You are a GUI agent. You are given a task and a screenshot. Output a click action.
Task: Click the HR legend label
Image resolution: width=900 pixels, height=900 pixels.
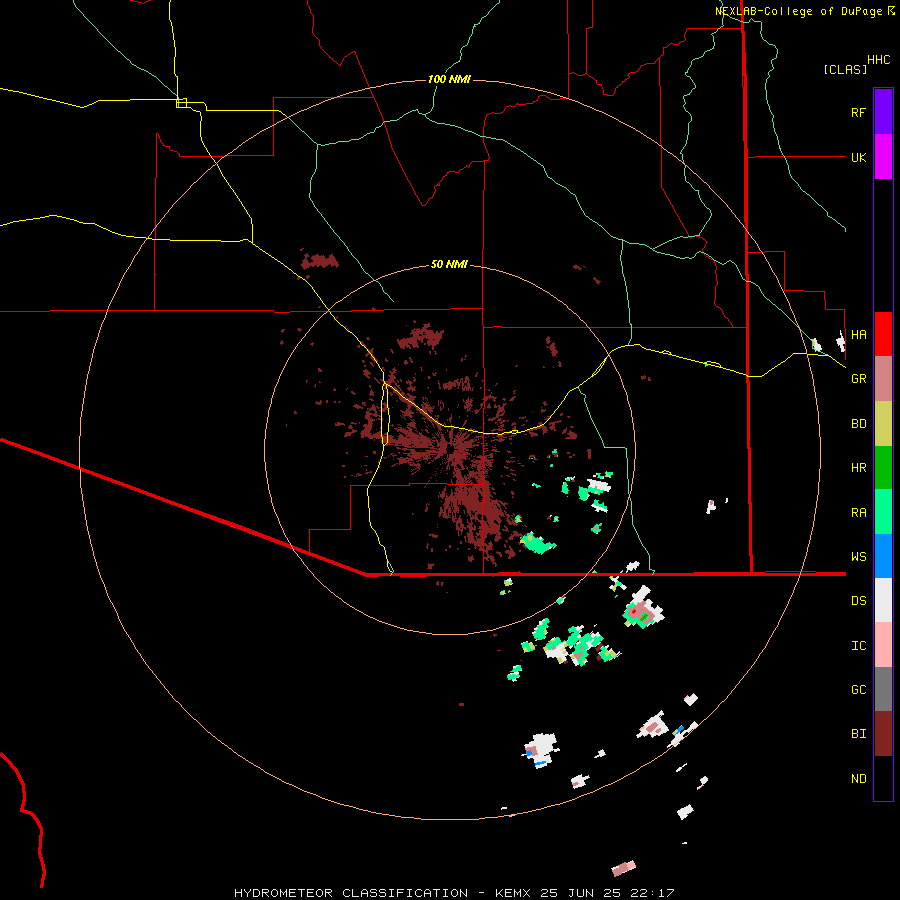858,468
